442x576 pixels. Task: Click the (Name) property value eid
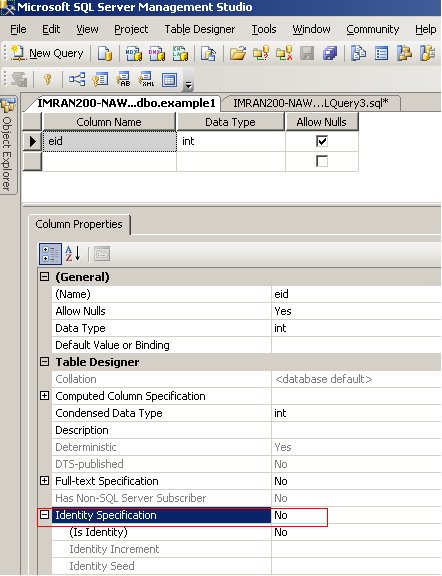tap(356, 294)
